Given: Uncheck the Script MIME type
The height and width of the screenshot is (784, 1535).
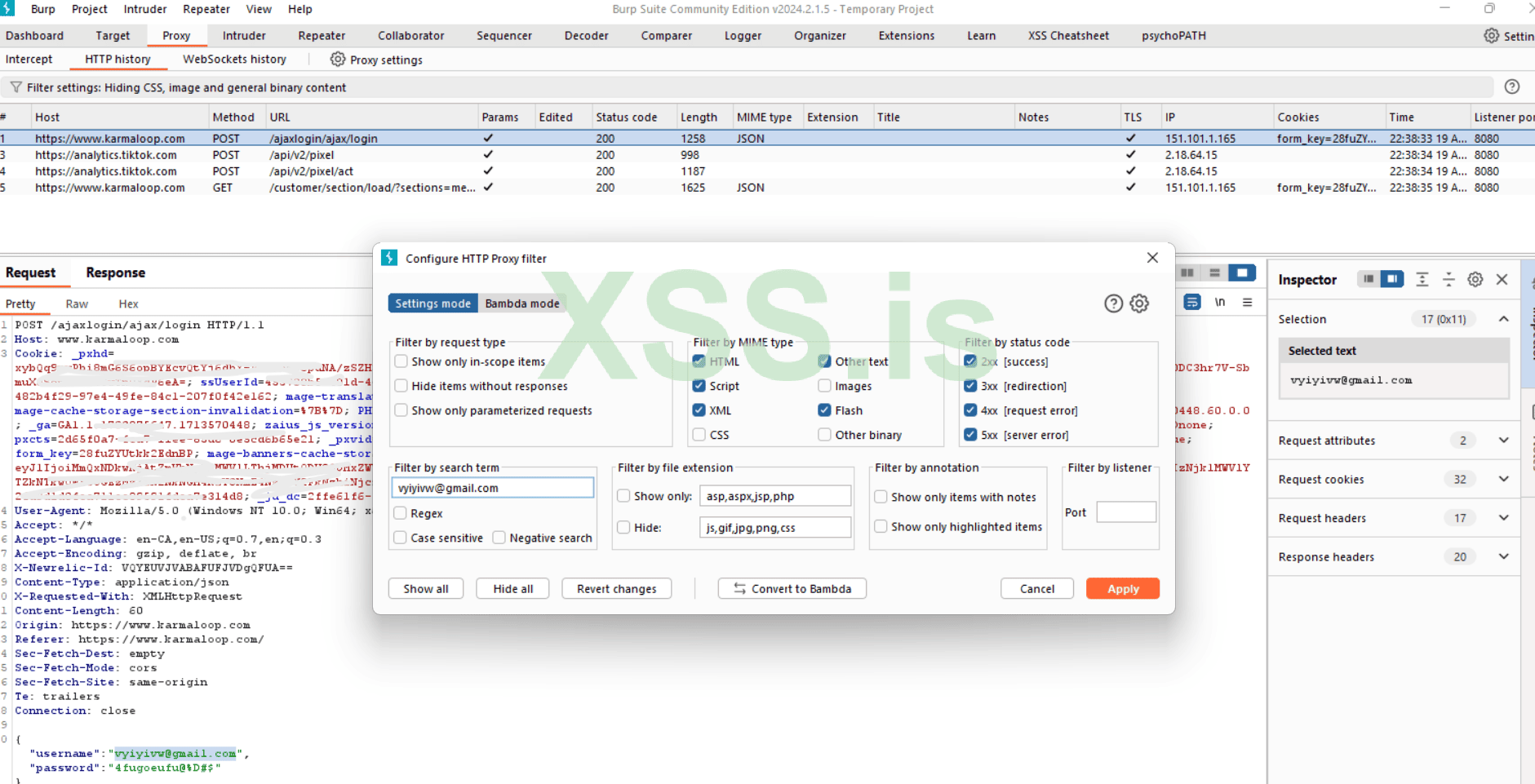Looking at the screenshot, I should (x=699, y=386).
